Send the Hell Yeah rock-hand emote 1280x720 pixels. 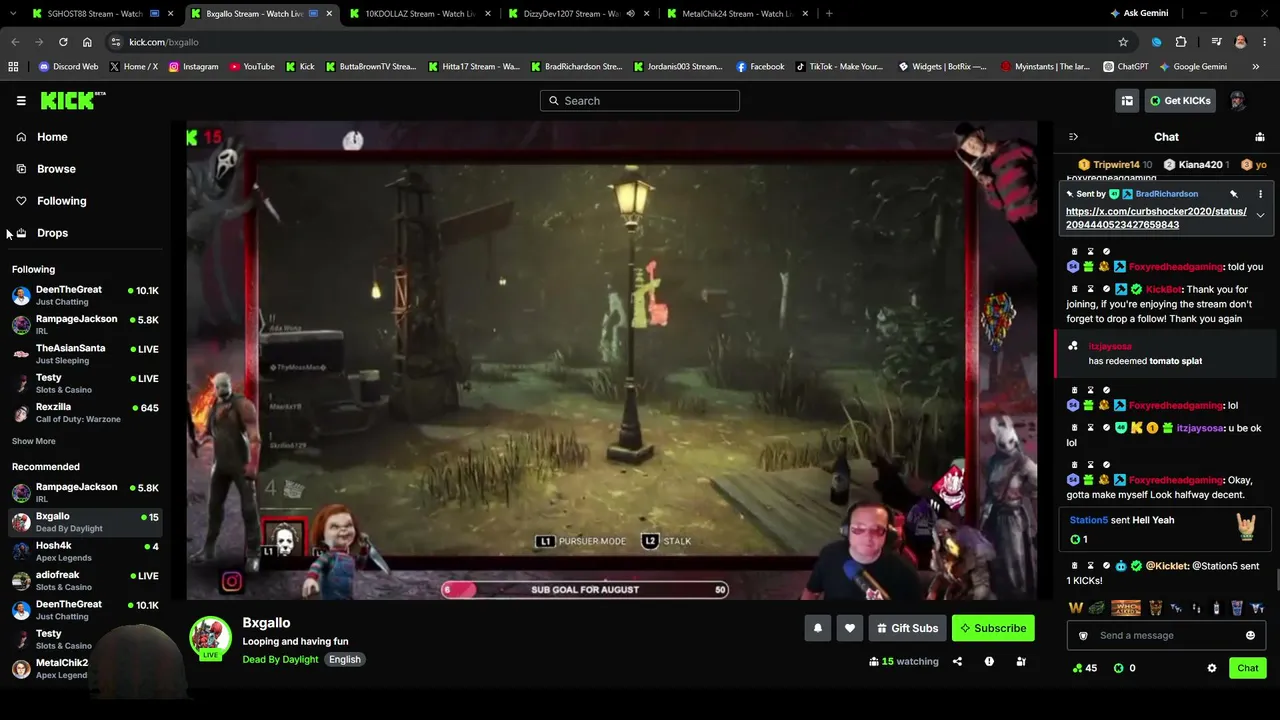[1246, 527]
